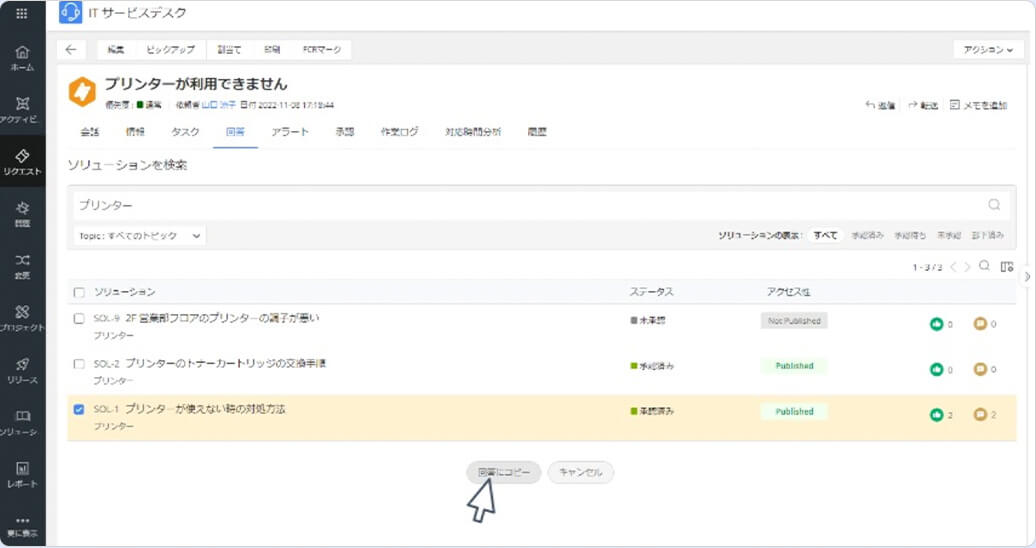This screenshot has height=548, width=1036.
Task: Open レポート module in sidebar
Action: pos(22,474)
